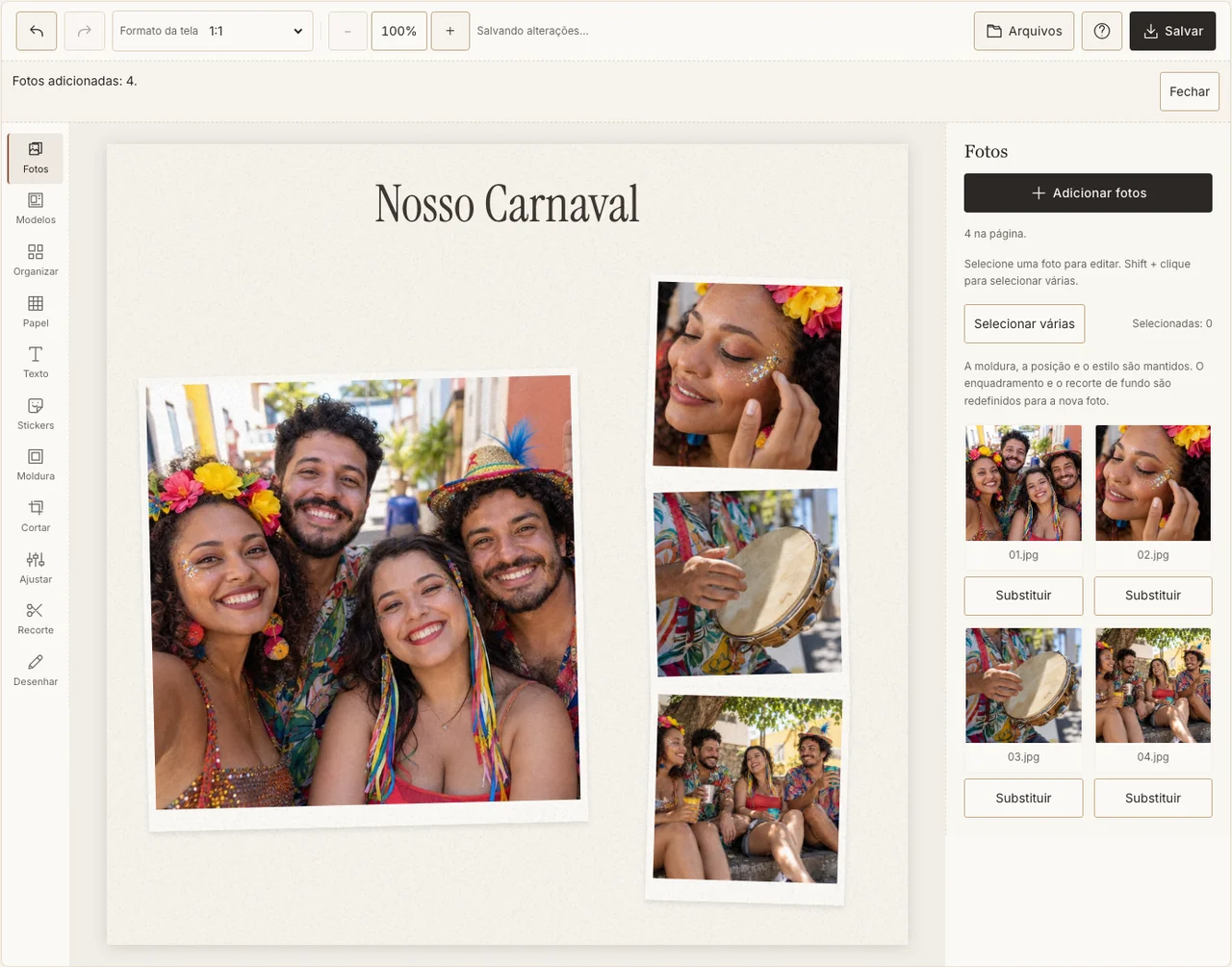Screen dimensions: 1232x967
Task: Open the Arquivos folder button
Action: [x=1024, y=31]
